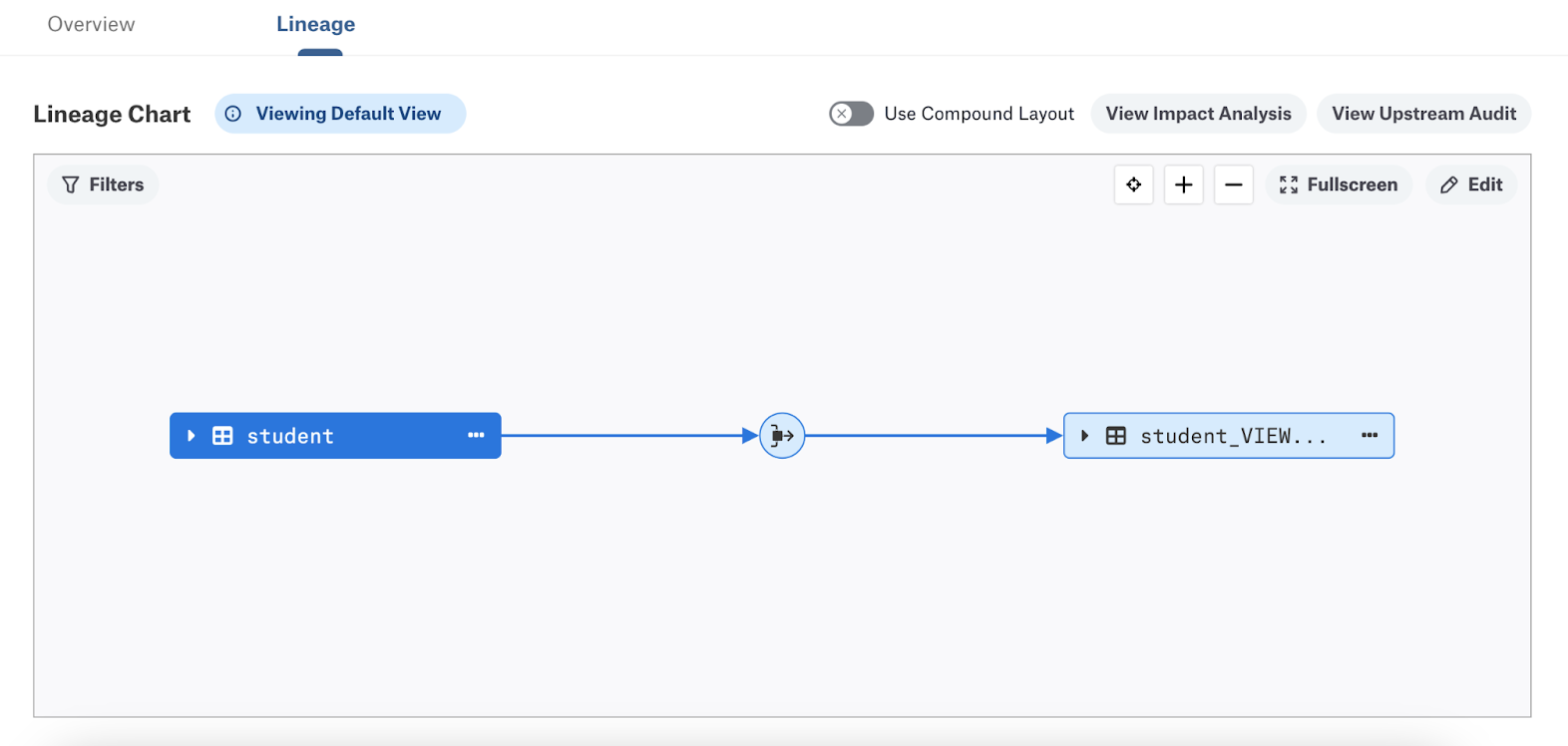
Task: Click the info icon in Viewing Default View
Action: (x=233, y=114)
